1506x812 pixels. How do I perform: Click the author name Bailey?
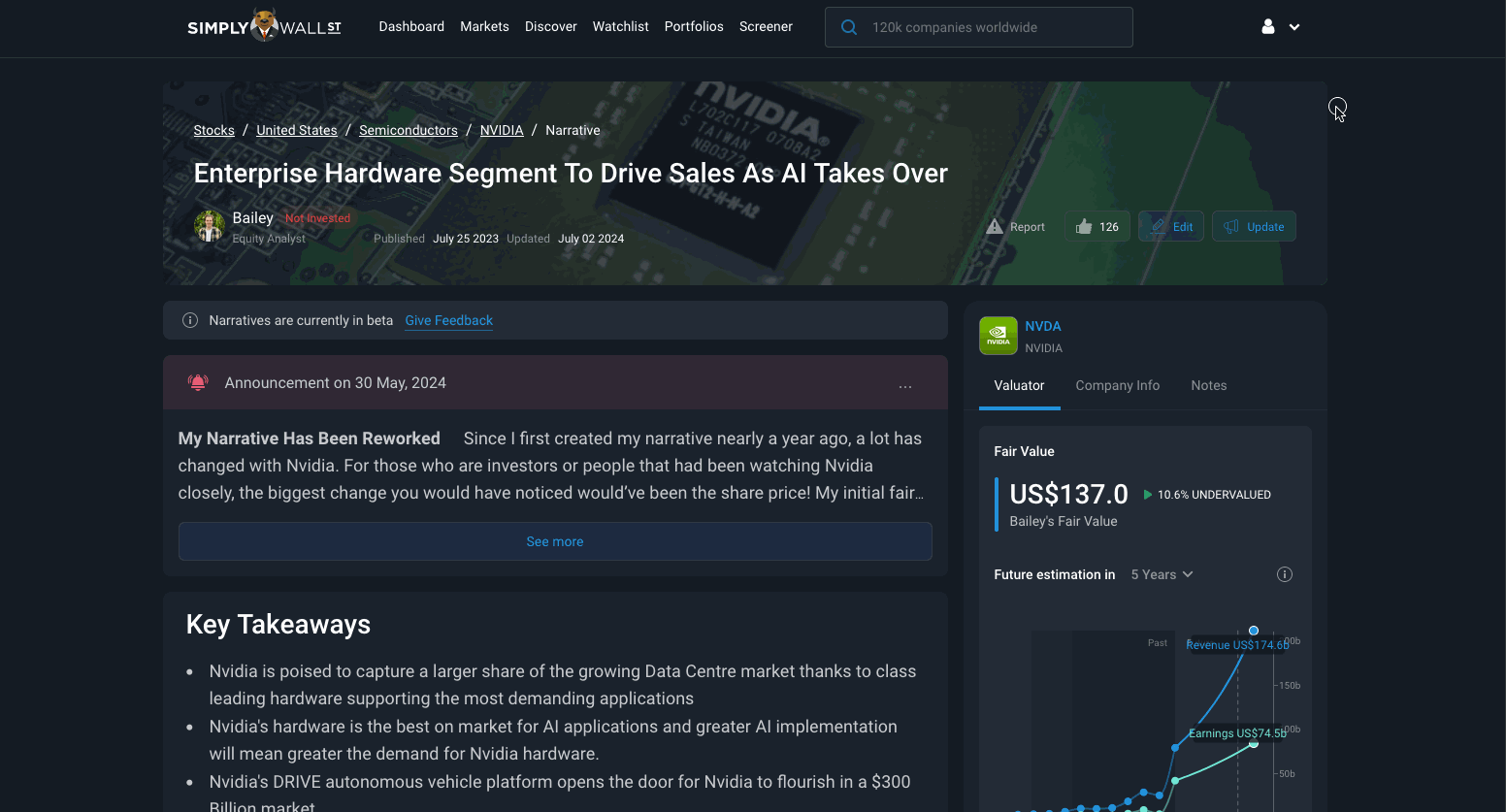(x=253, y=218)
